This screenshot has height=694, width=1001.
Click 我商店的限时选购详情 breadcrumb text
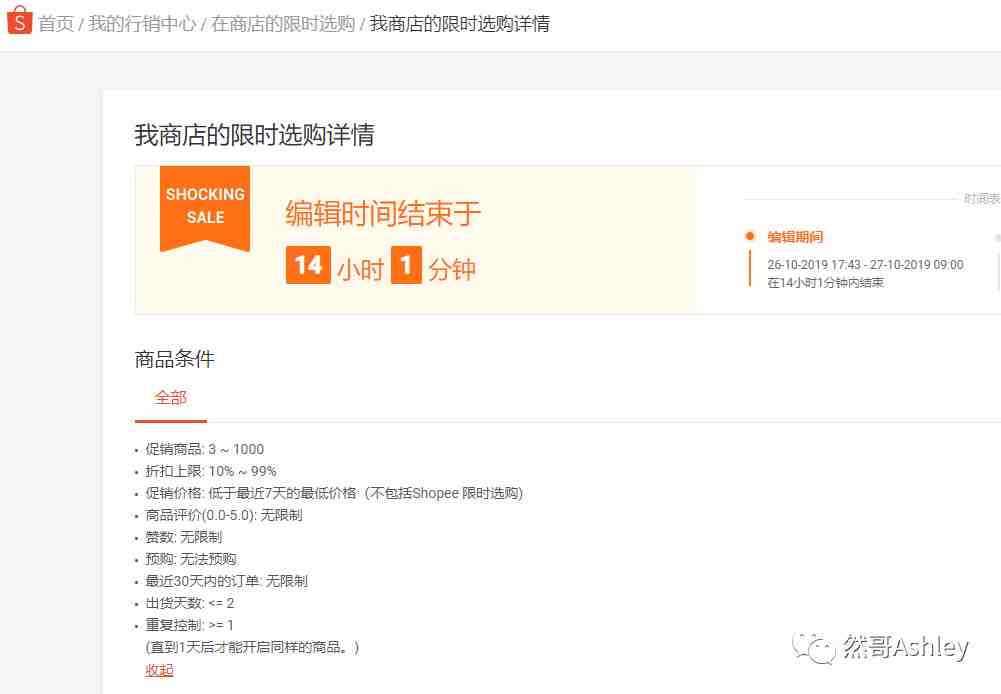(460, 24)
